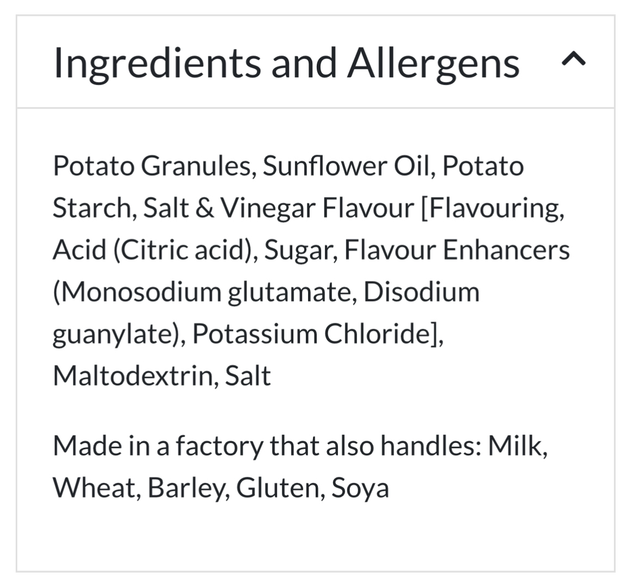Viewport: 640px width, 587px height.
Task: Click the Wheat allergen word
Action: (x=94, y=488)
